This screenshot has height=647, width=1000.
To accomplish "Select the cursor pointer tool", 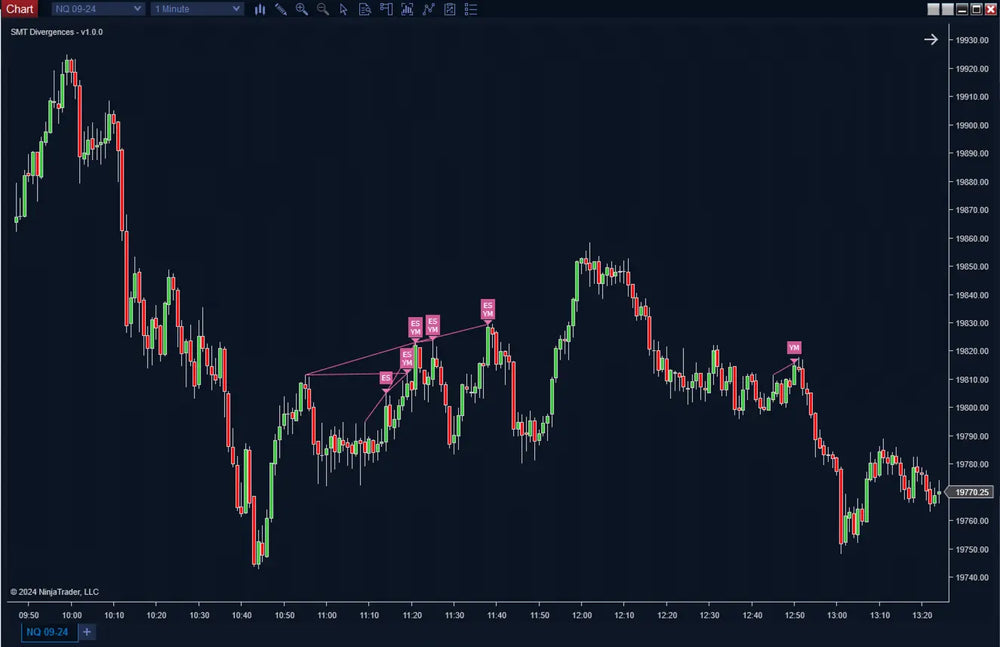I will click(344, 9).
